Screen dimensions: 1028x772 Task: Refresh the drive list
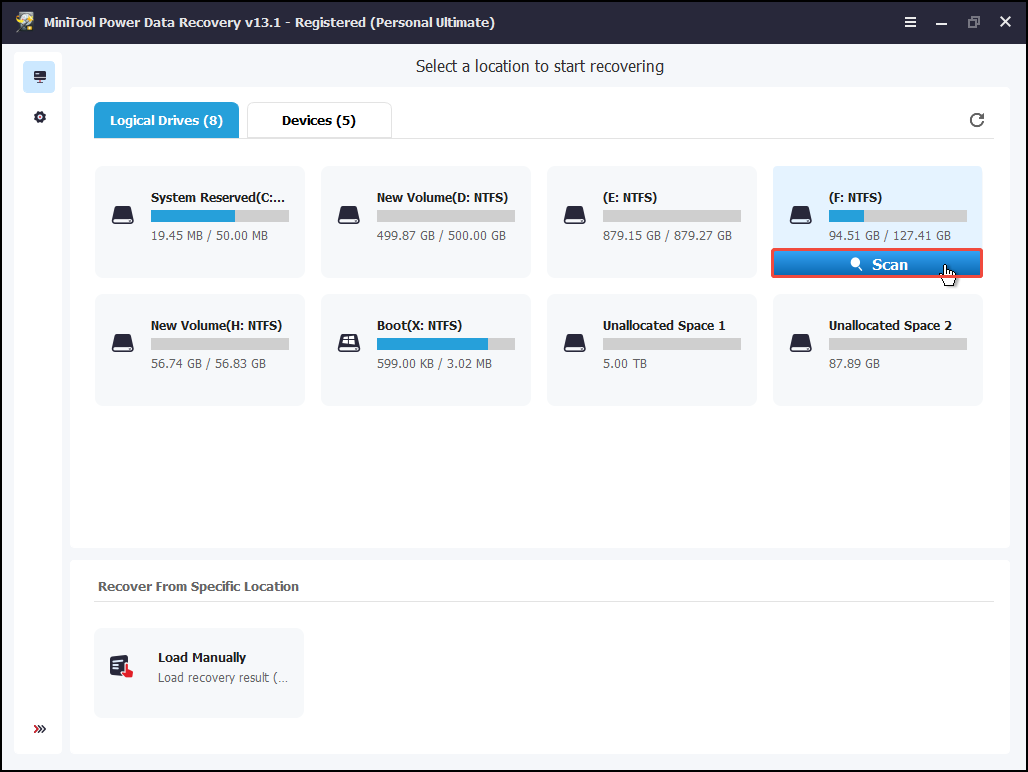pos(977,120)
